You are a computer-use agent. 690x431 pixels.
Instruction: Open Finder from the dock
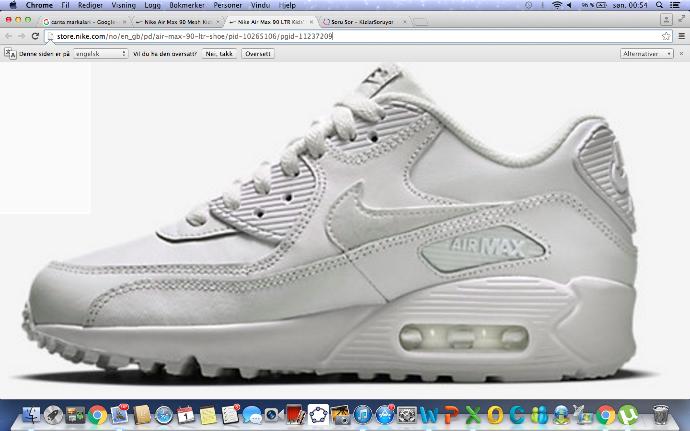[31, 415]
